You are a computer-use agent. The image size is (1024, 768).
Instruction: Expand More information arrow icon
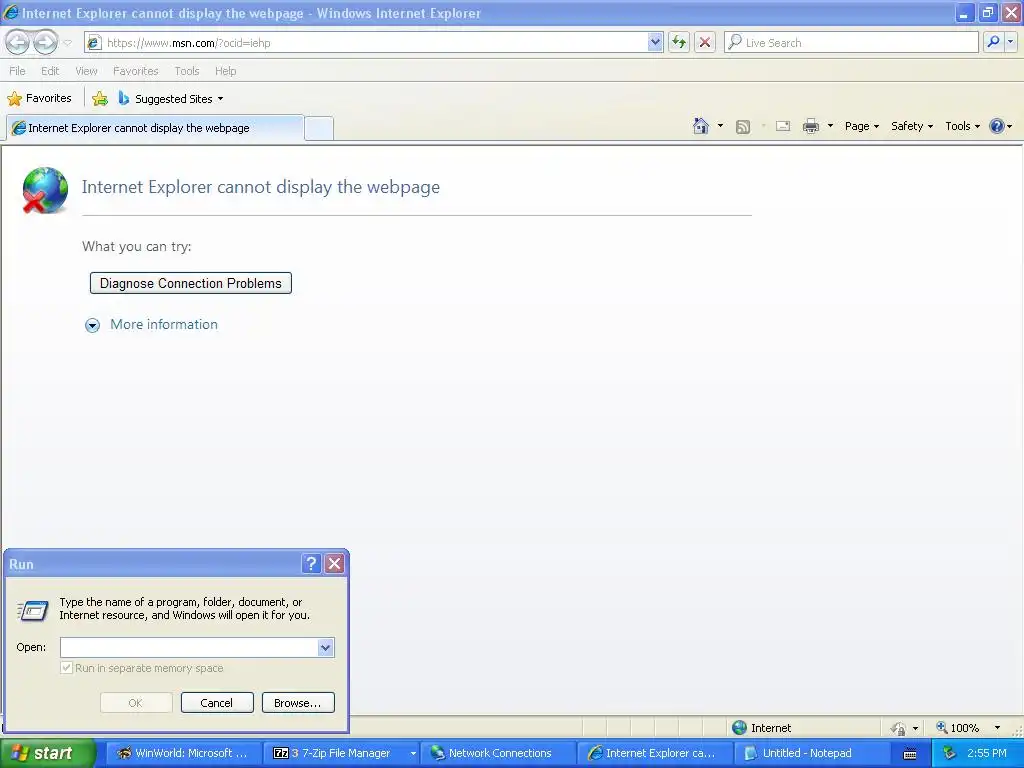click(93, 325)
